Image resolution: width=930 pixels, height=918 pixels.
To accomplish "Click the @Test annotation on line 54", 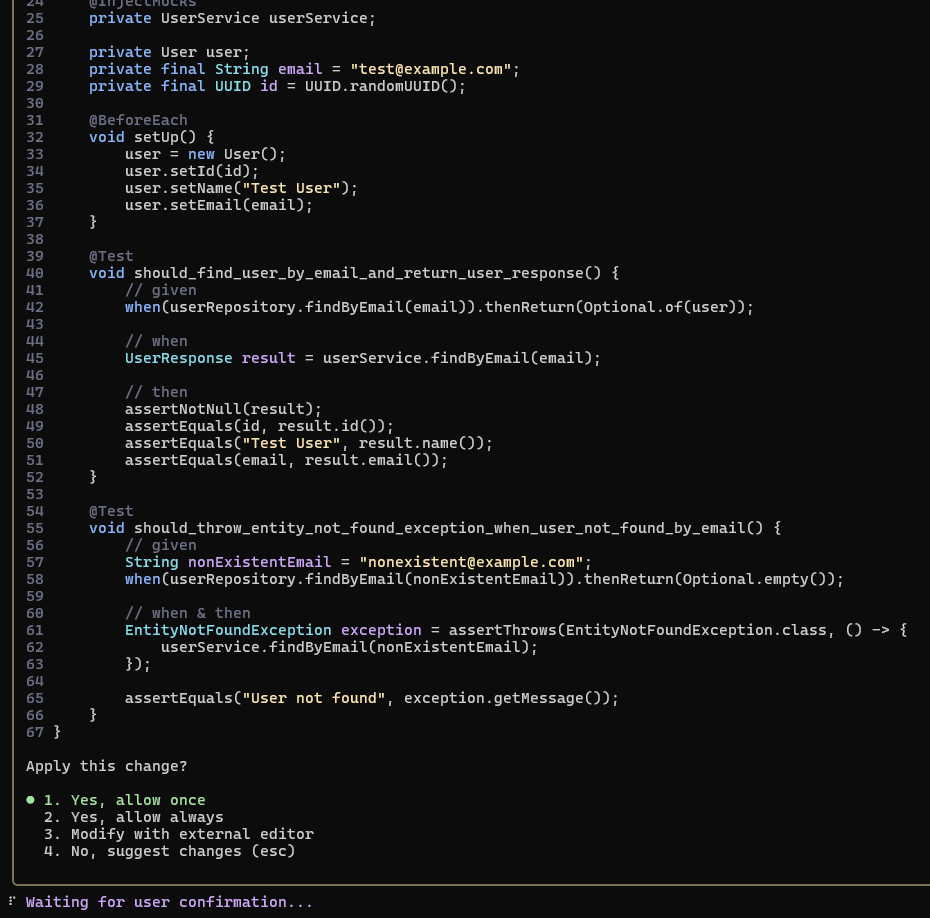I will (x=111, y=511).
